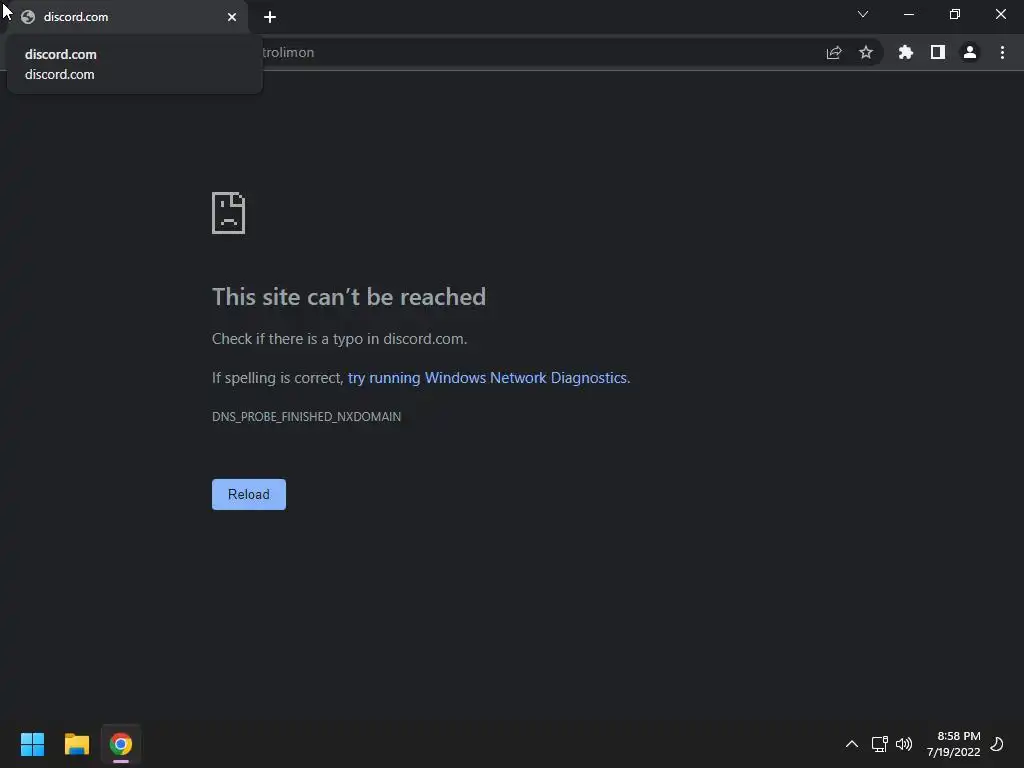Open the Extensions puzzle icon
Viewport: 1024px width, 768px height.
pyautogui.click(x=905, y=52)
